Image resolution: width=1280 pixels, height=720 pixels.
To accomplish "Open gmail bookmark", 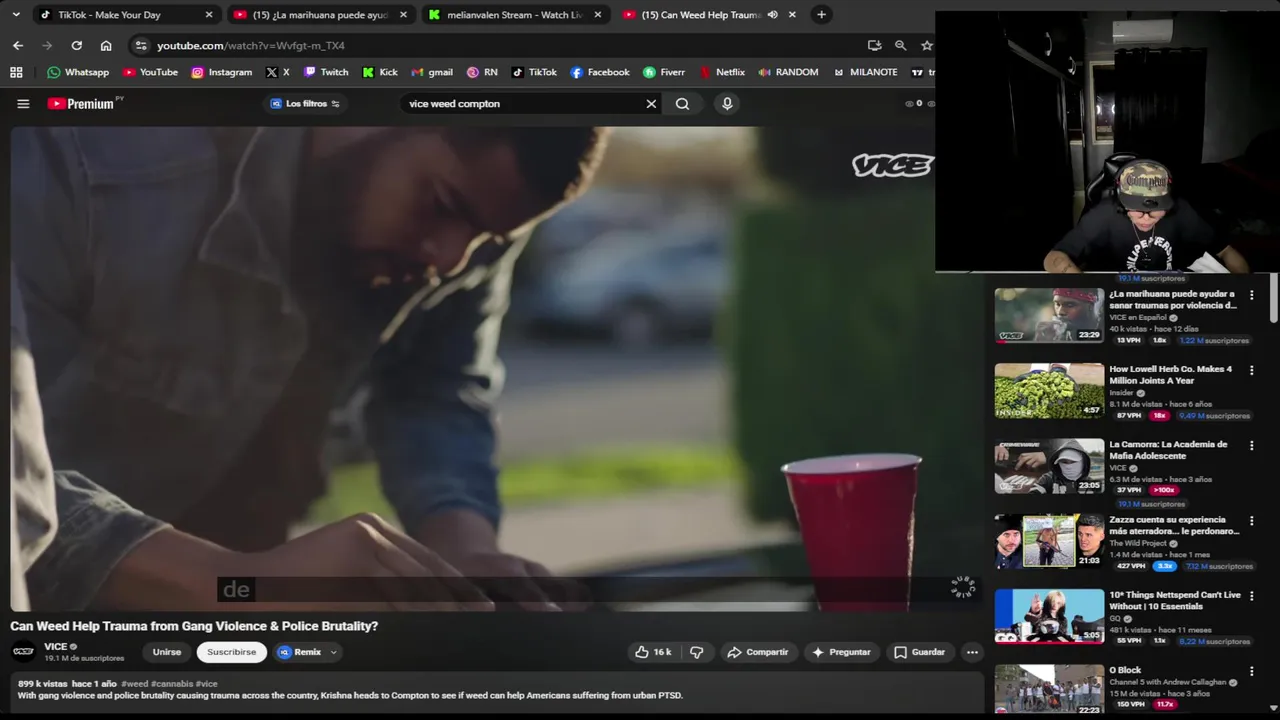I will 432,72.
